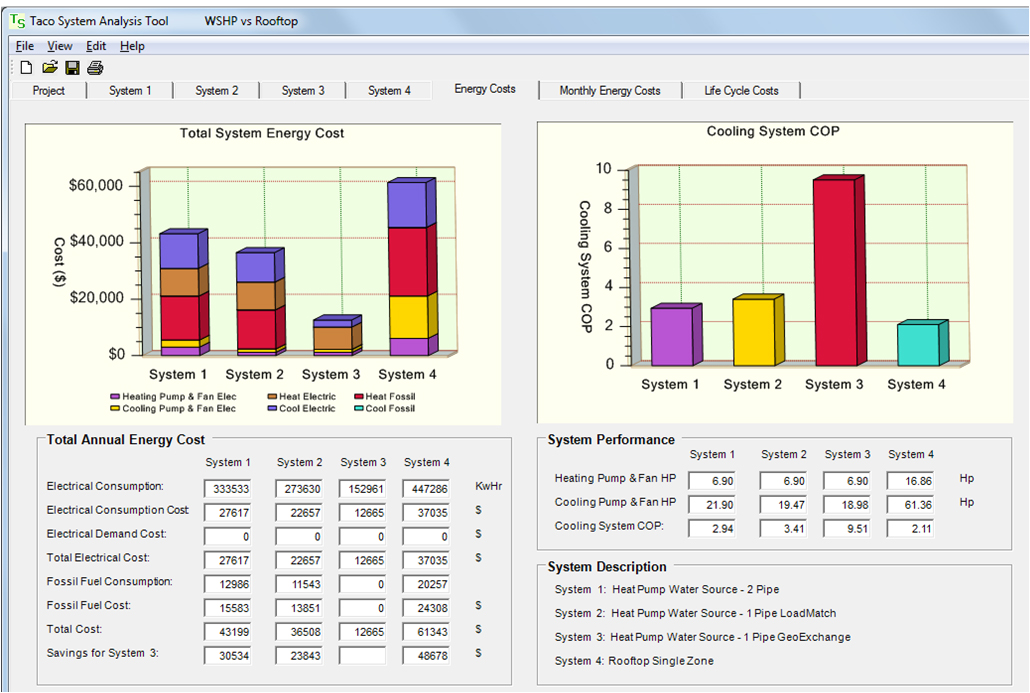Click the Print toolbar icon

pyautogui.click(x=95, y=68)
